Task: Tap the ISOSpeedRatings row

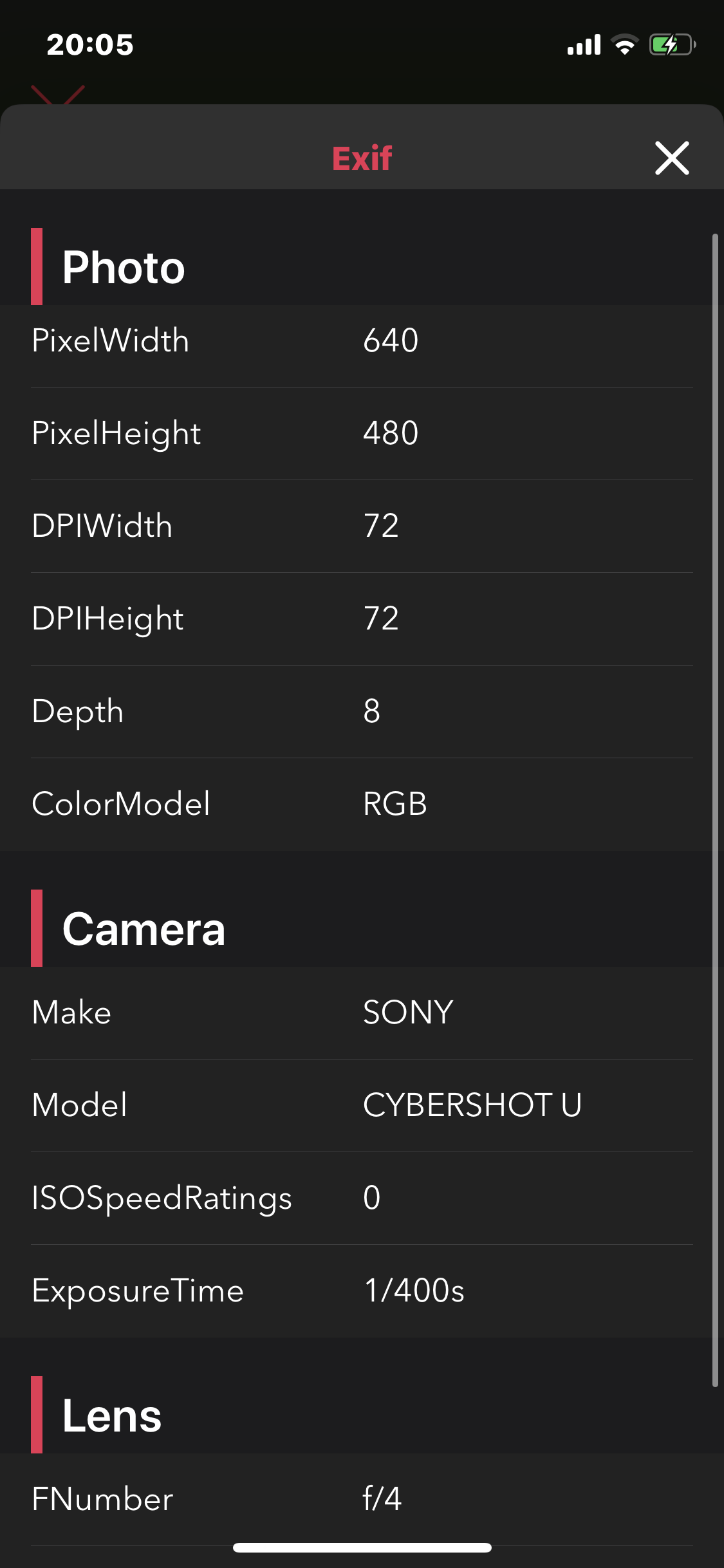Action: tap(362, 1198)
